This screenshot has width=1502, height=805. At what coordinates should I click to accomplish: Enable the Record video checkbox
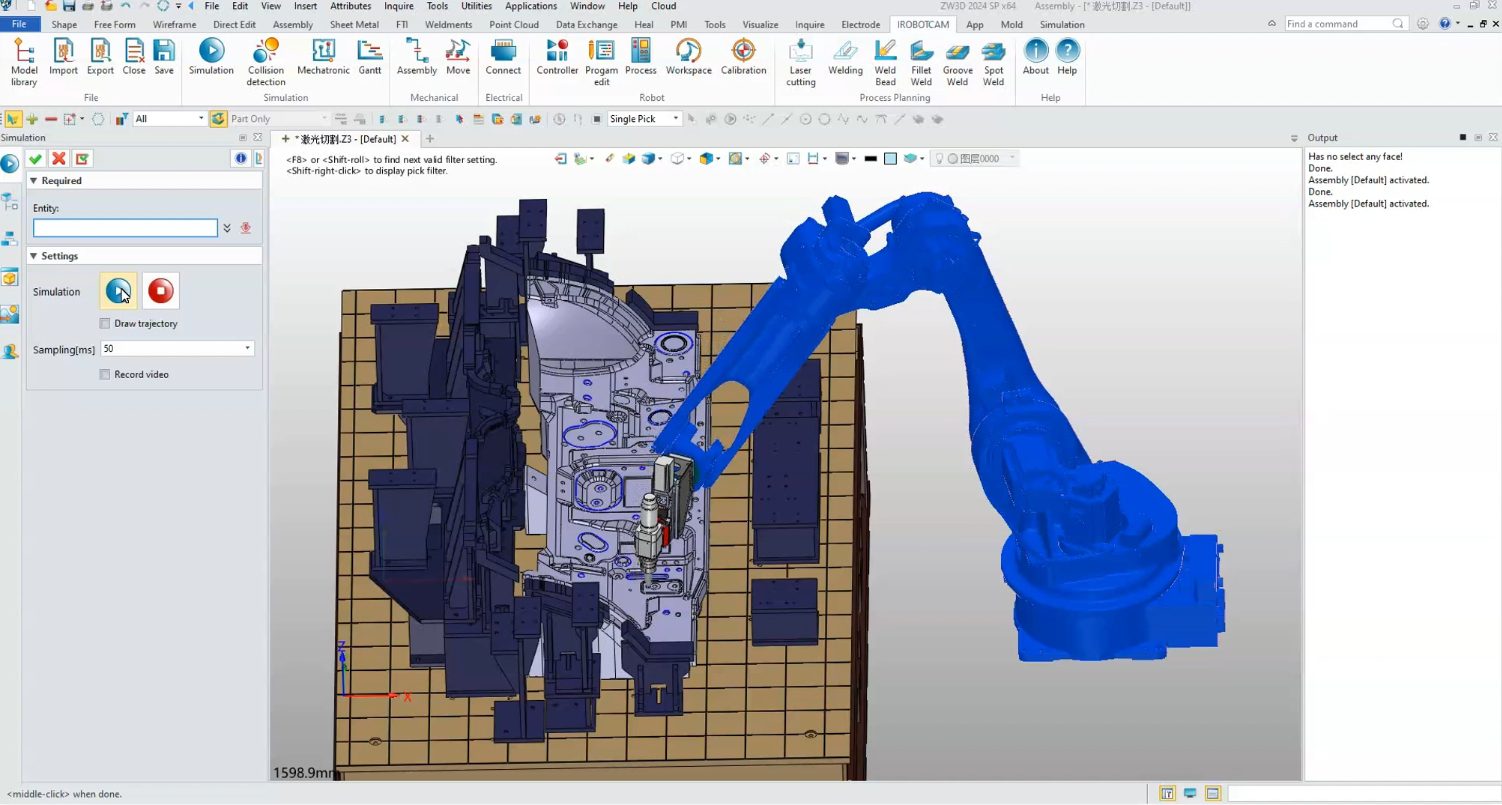(104, 374)
